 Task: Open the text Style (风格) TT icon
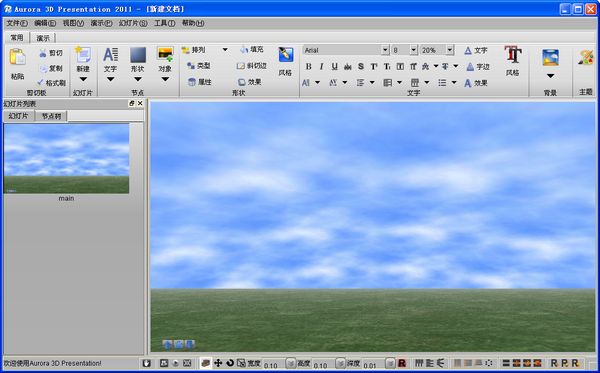pos(513,55)
